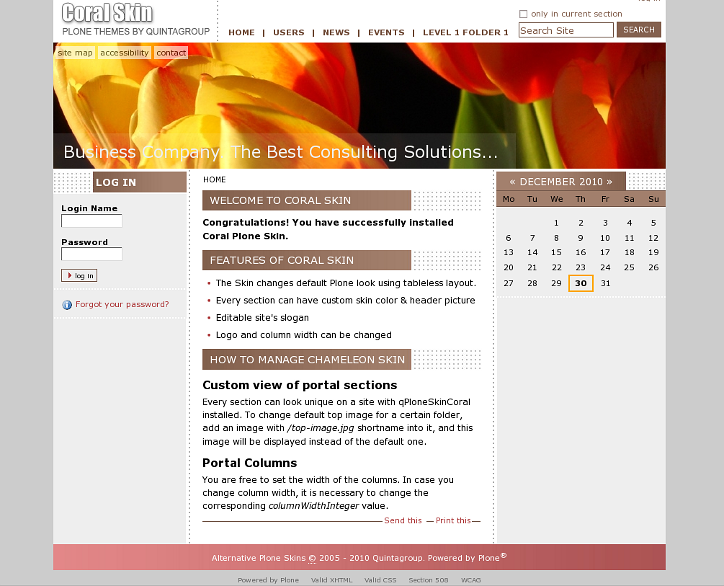Go to previous month in calendar
The width and height of the screenshot is (724, 586).
pyautogui.click(x=512, y=182)
